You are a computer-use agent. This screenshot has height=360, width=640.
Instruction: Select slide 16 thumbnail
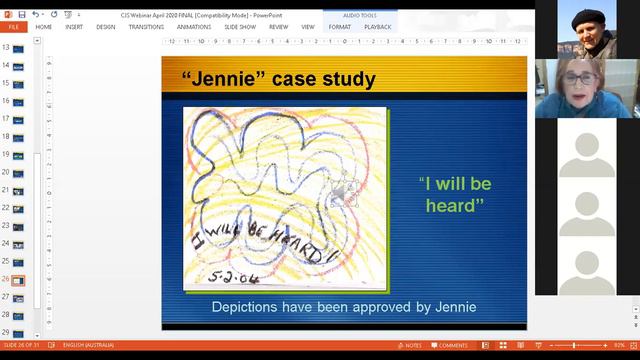18,102
